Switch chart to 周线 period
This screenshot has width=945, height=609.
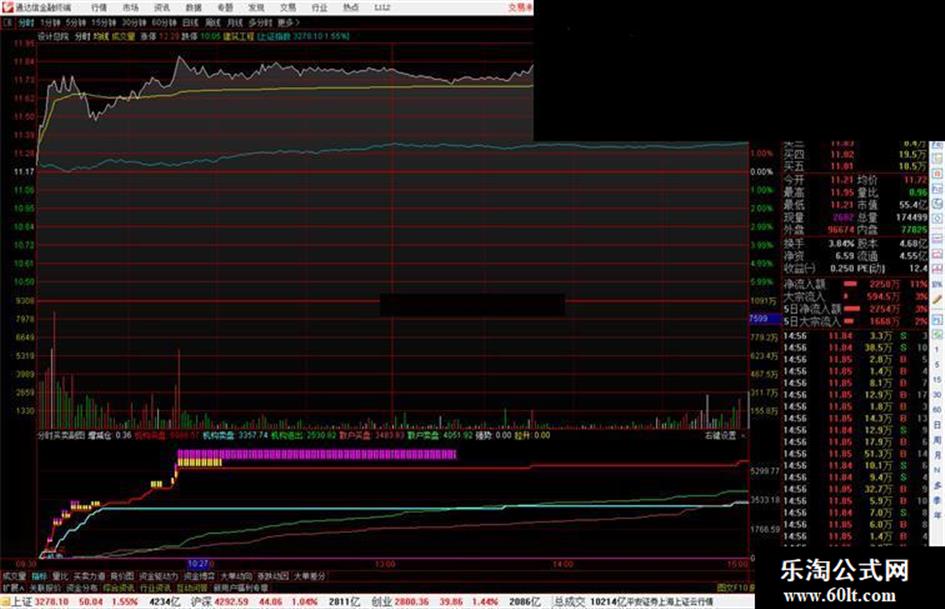[213, 23]
